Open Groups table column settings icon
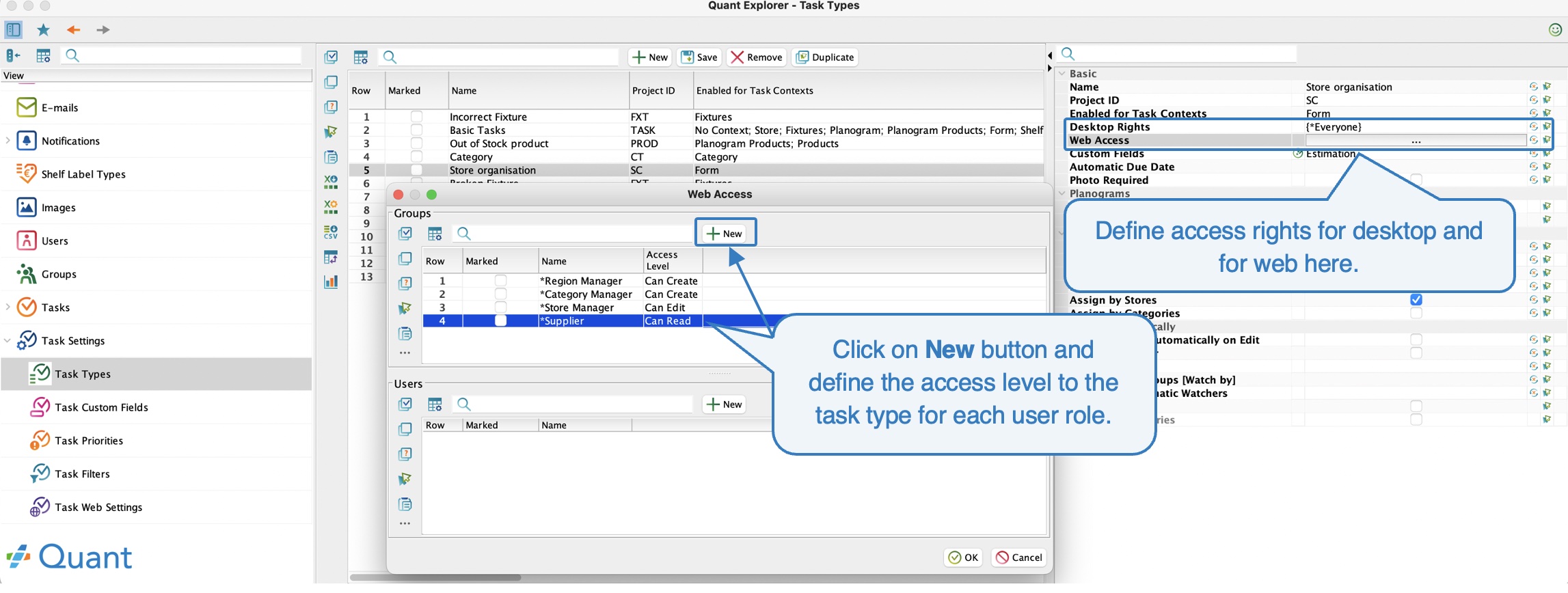 (435, 234)
